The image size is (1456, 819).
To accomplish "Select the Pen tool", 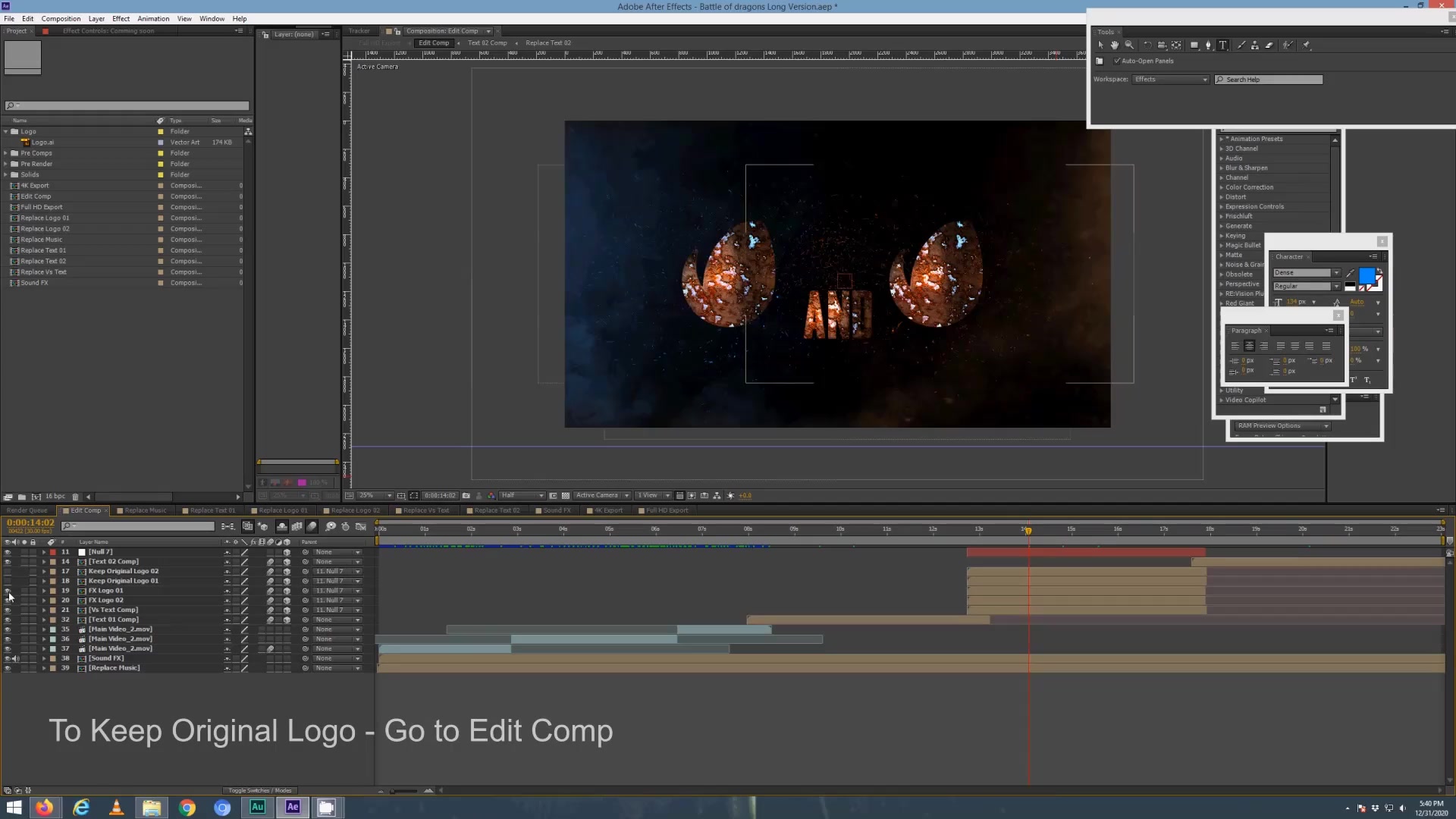I will click(x=1209, y=45).
